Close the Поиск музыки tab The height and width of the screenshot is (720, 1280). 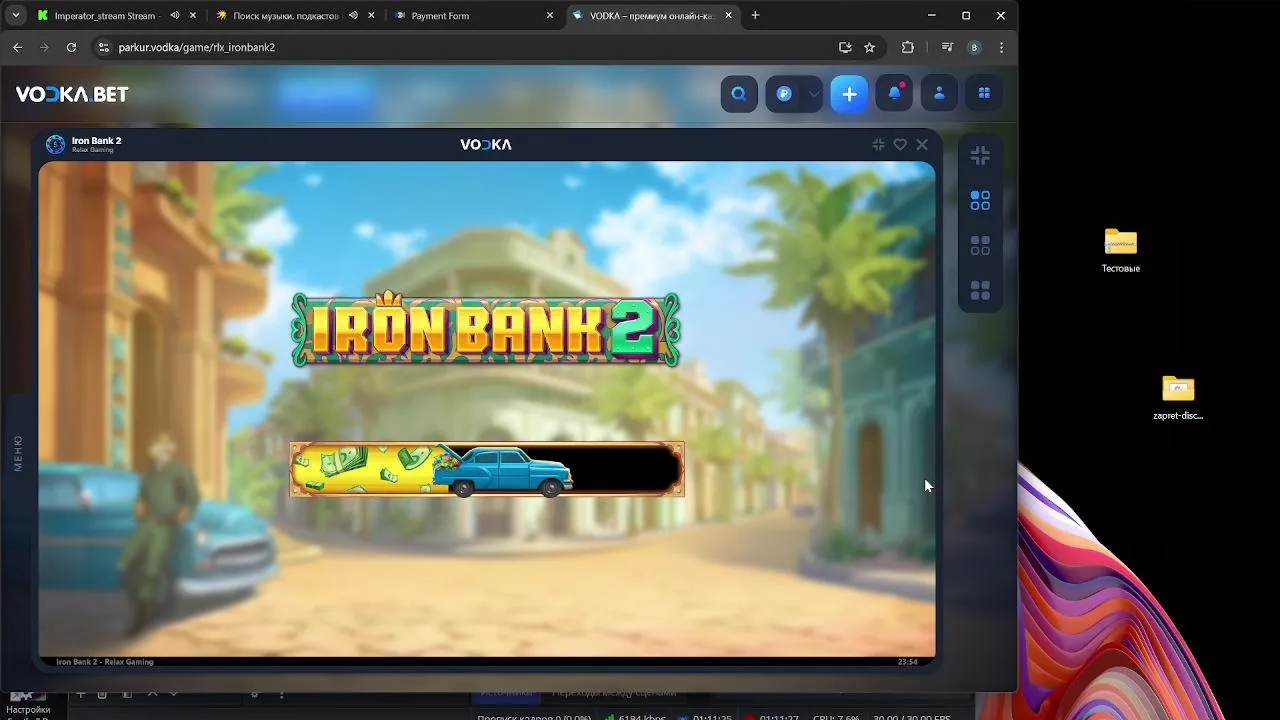click(372, 16)
